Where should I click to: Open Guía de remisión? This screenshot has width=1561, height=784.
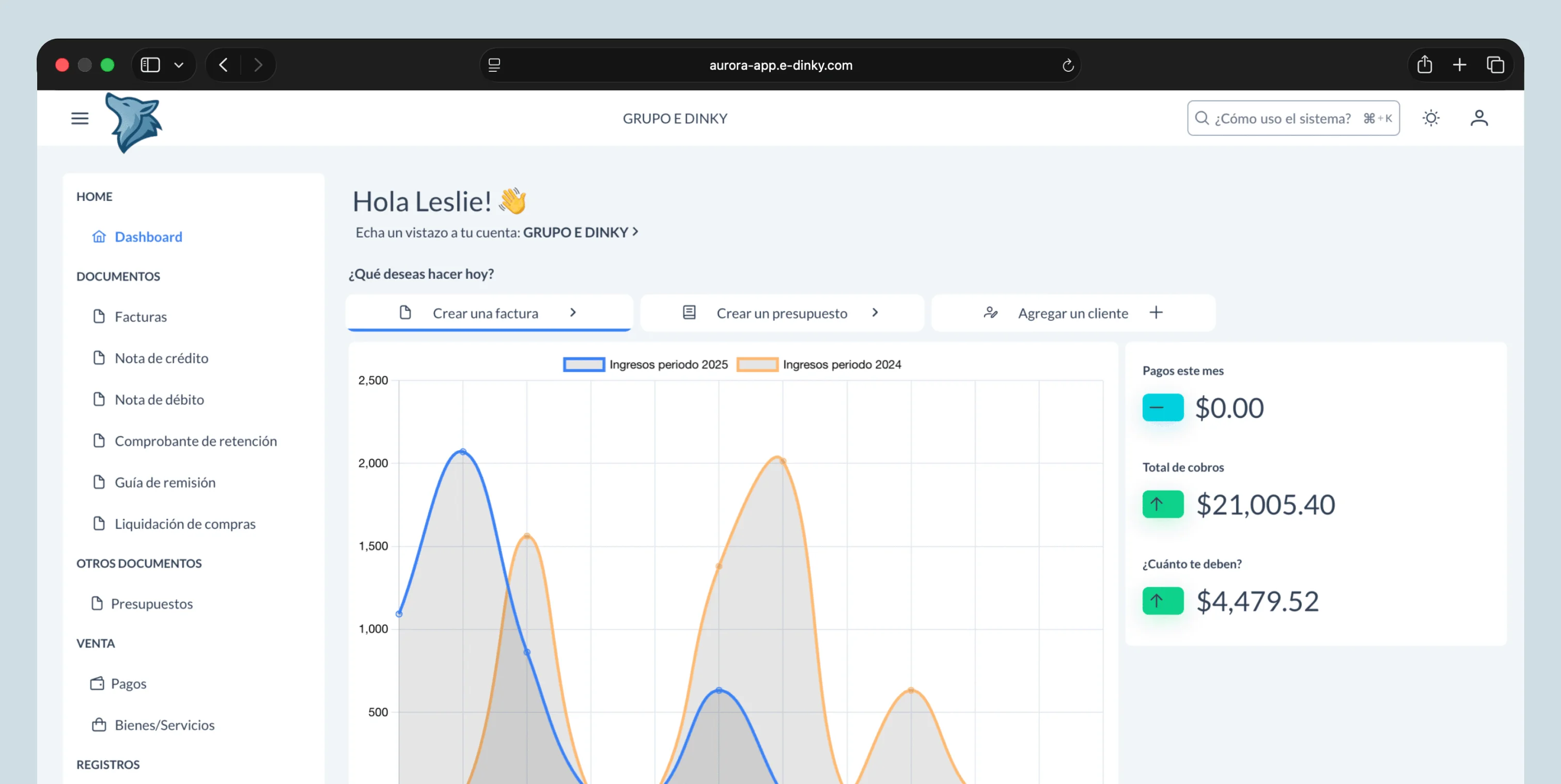pos(165,482)
